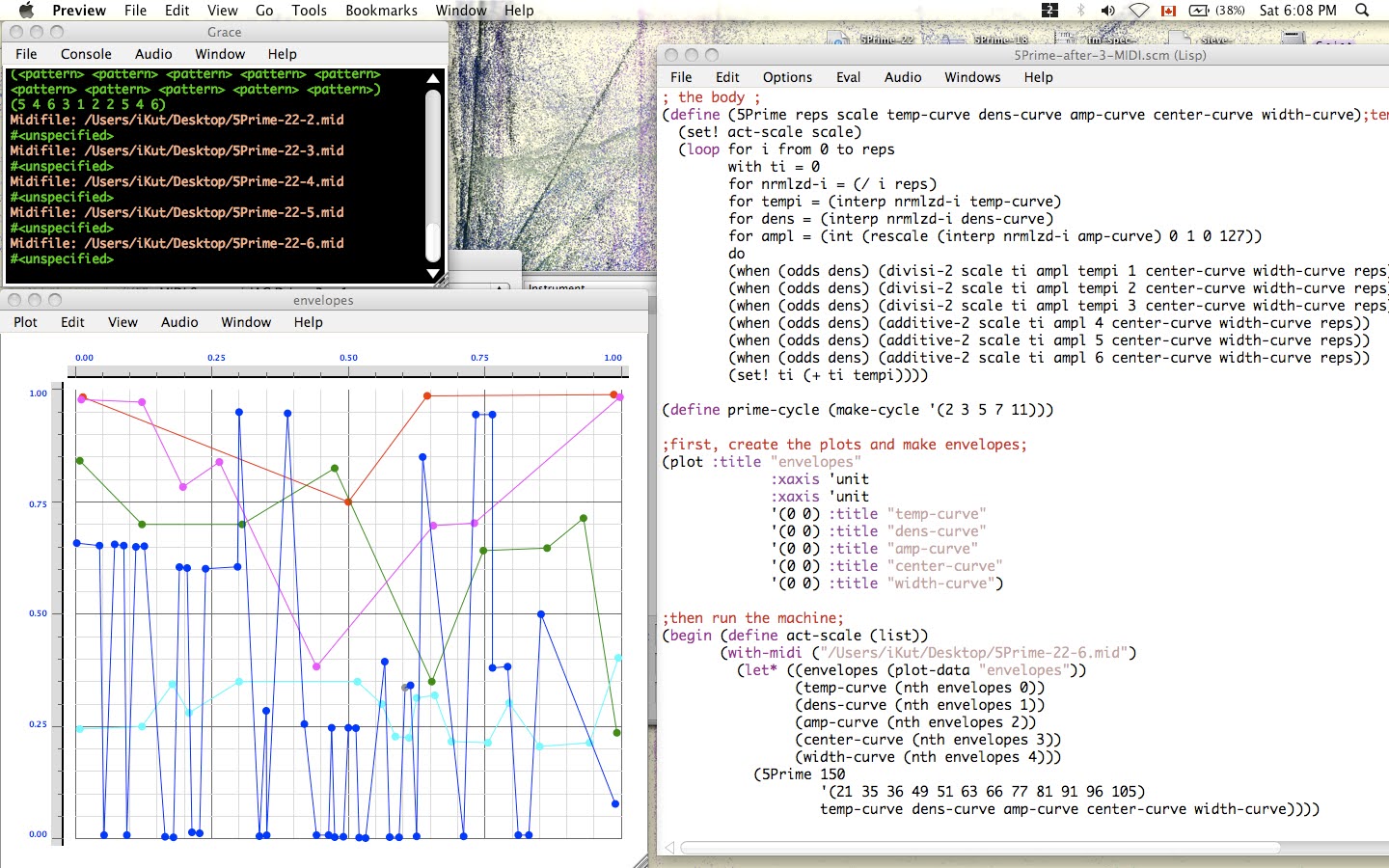Click the 0.25 label on the horizontal axis
Image resolution: width=1389 pixels, height=868 pixels.
coord(216,358)
